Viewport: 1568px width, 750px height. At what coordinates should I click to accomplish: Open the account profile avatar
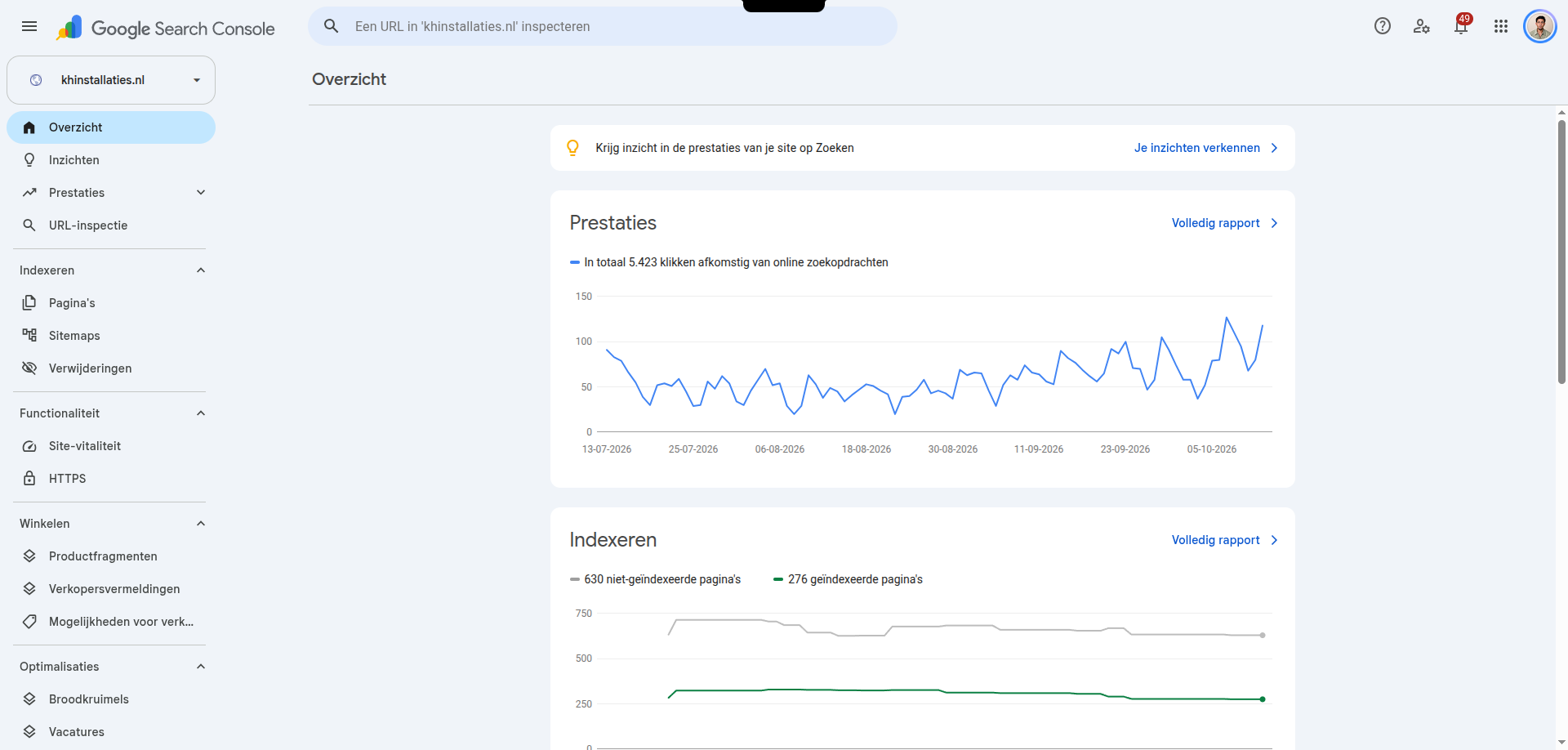coord(1540,26)
